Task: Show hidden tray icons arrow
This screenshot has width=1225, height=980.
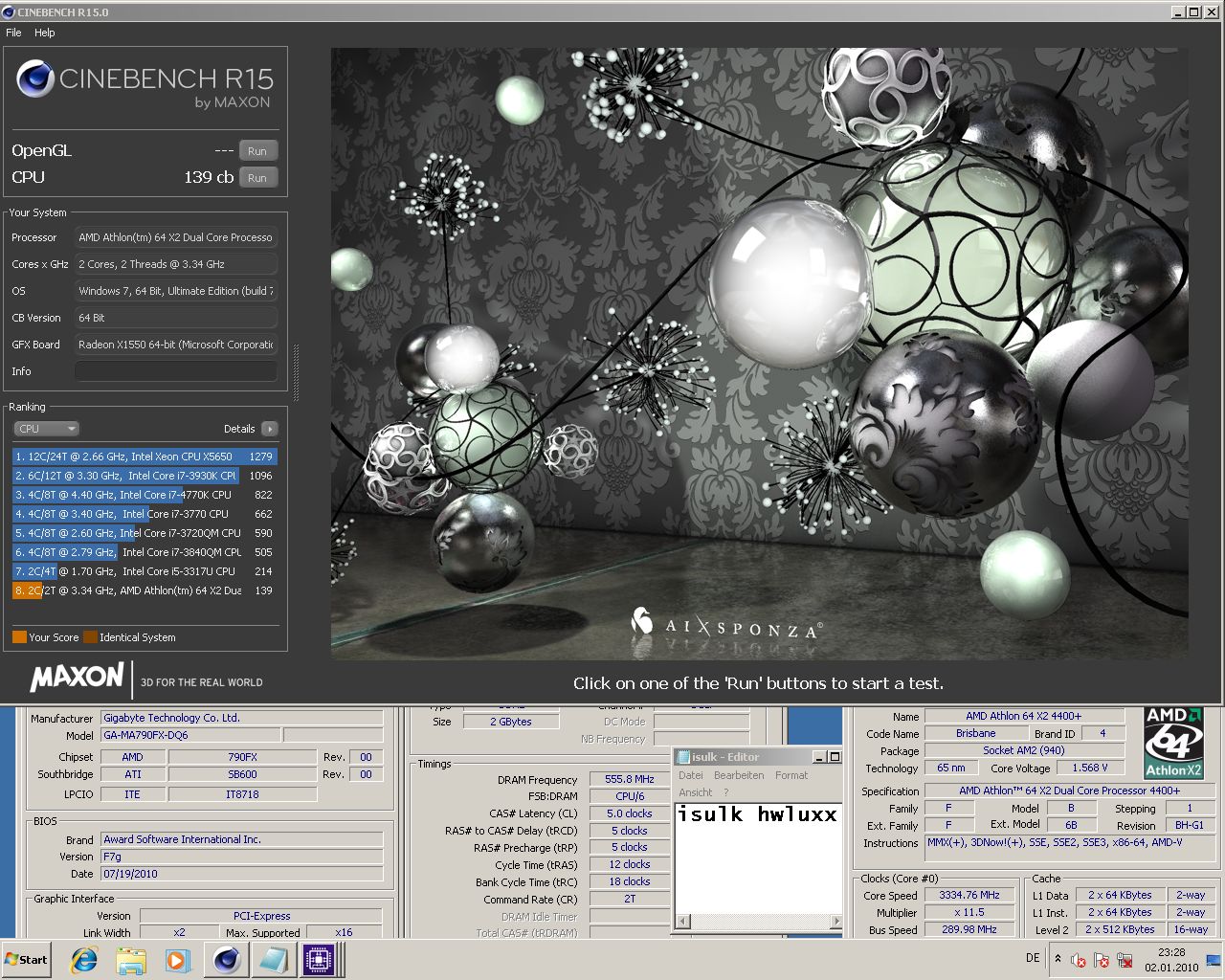Action: point(1058,958)
